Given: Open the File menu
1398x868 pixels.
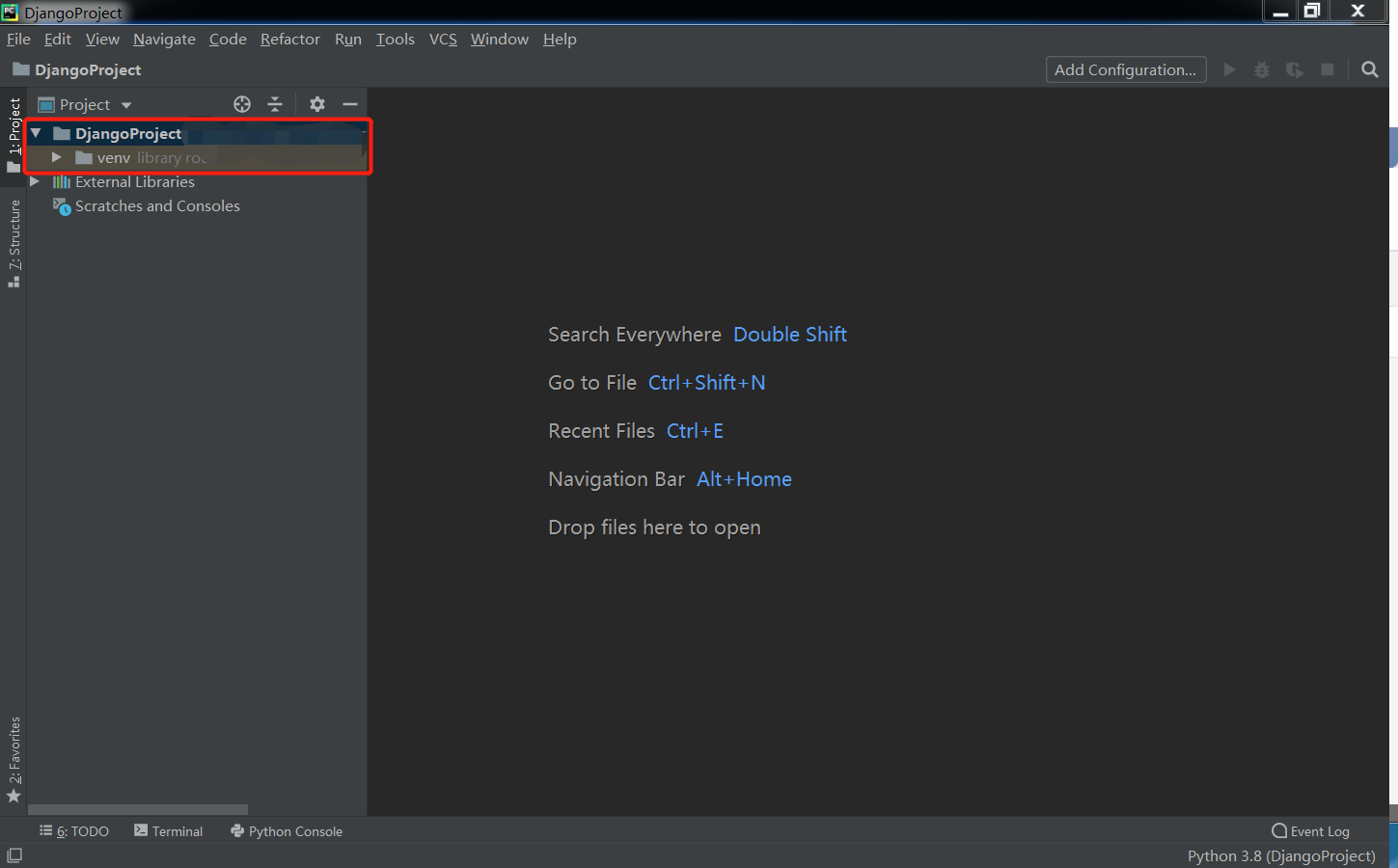Looking at the screenshot, I should pyautogui.click(x=18, y=39).
